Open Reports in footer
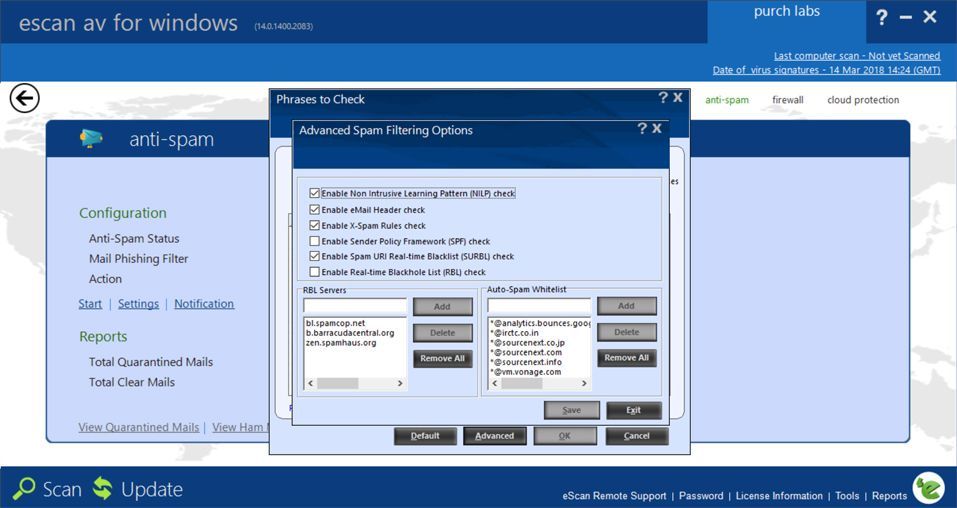 point(889,496)
